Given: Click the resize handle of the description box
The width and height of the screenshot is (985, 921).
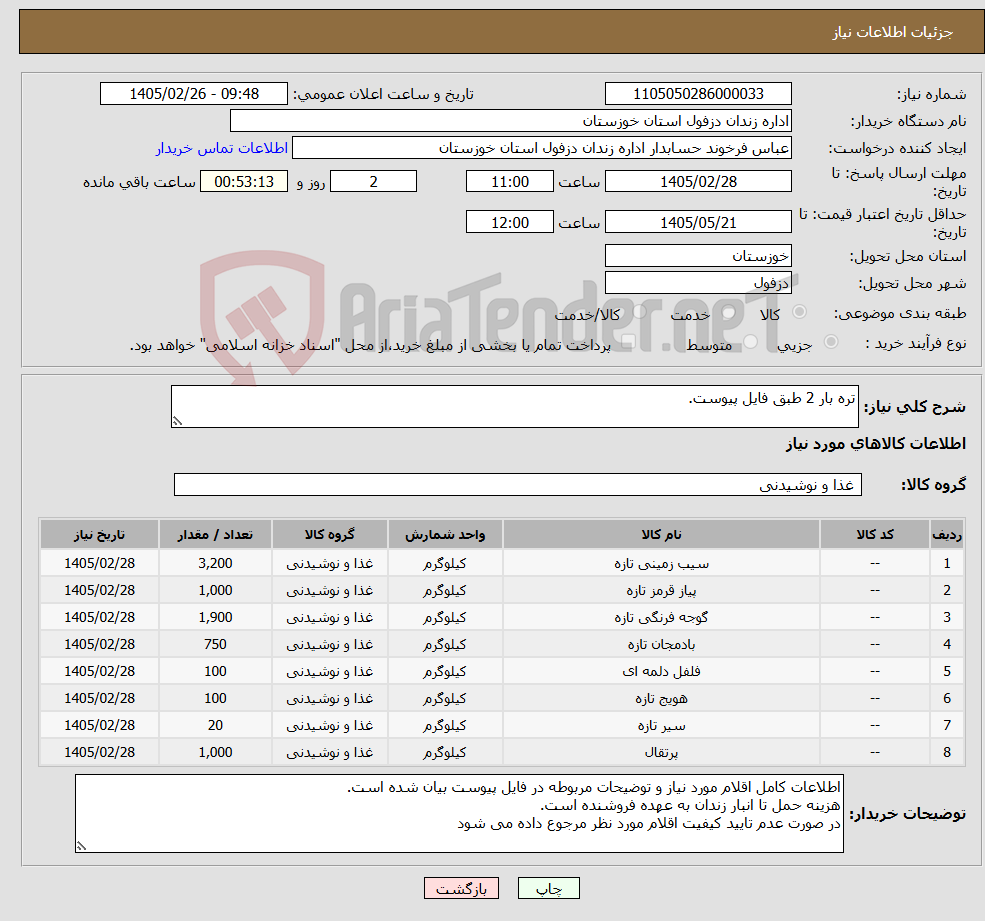Looking at the screenshot, I should 177,422.
